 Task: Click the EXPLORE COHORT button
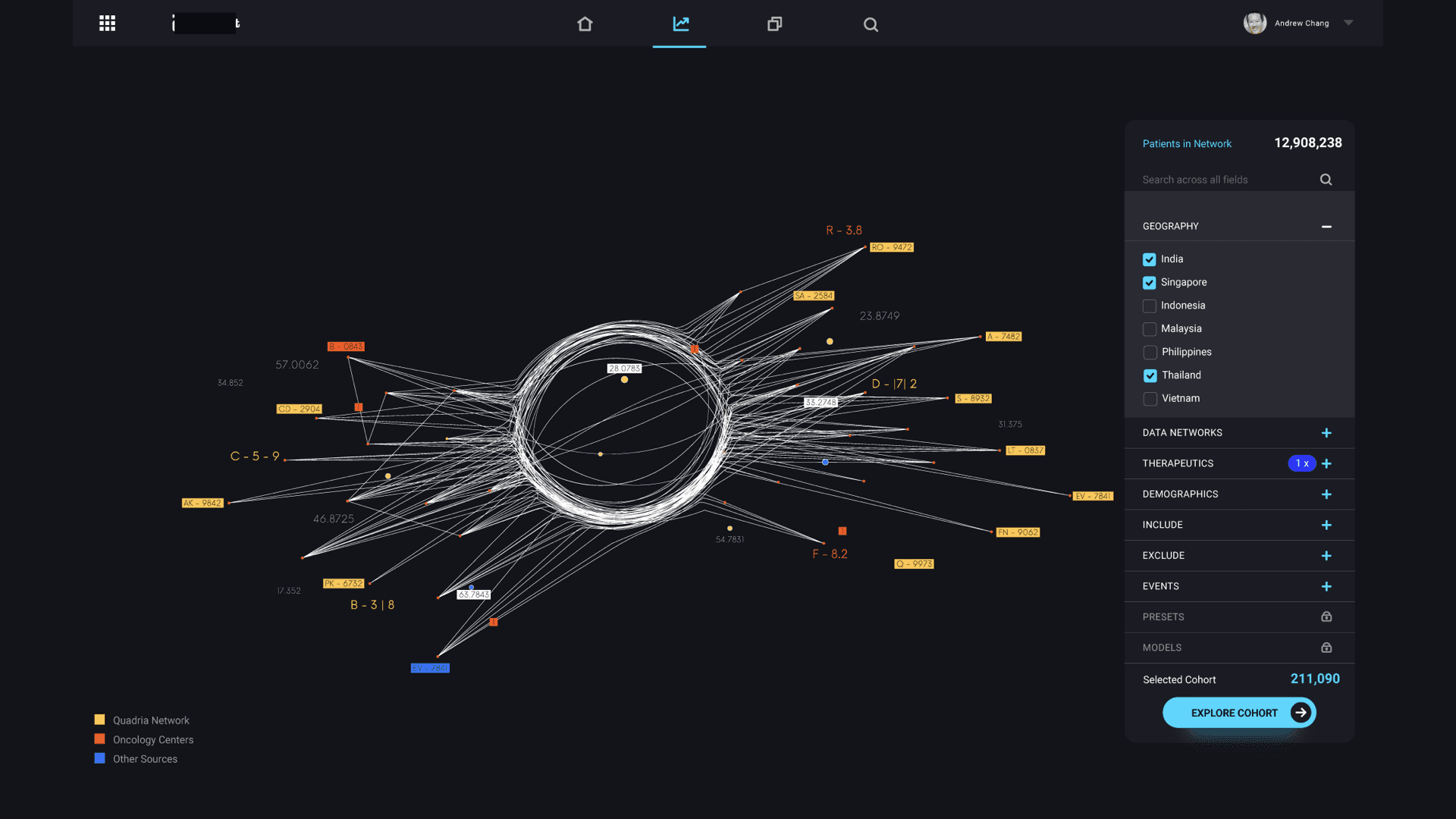point(1239,713)
